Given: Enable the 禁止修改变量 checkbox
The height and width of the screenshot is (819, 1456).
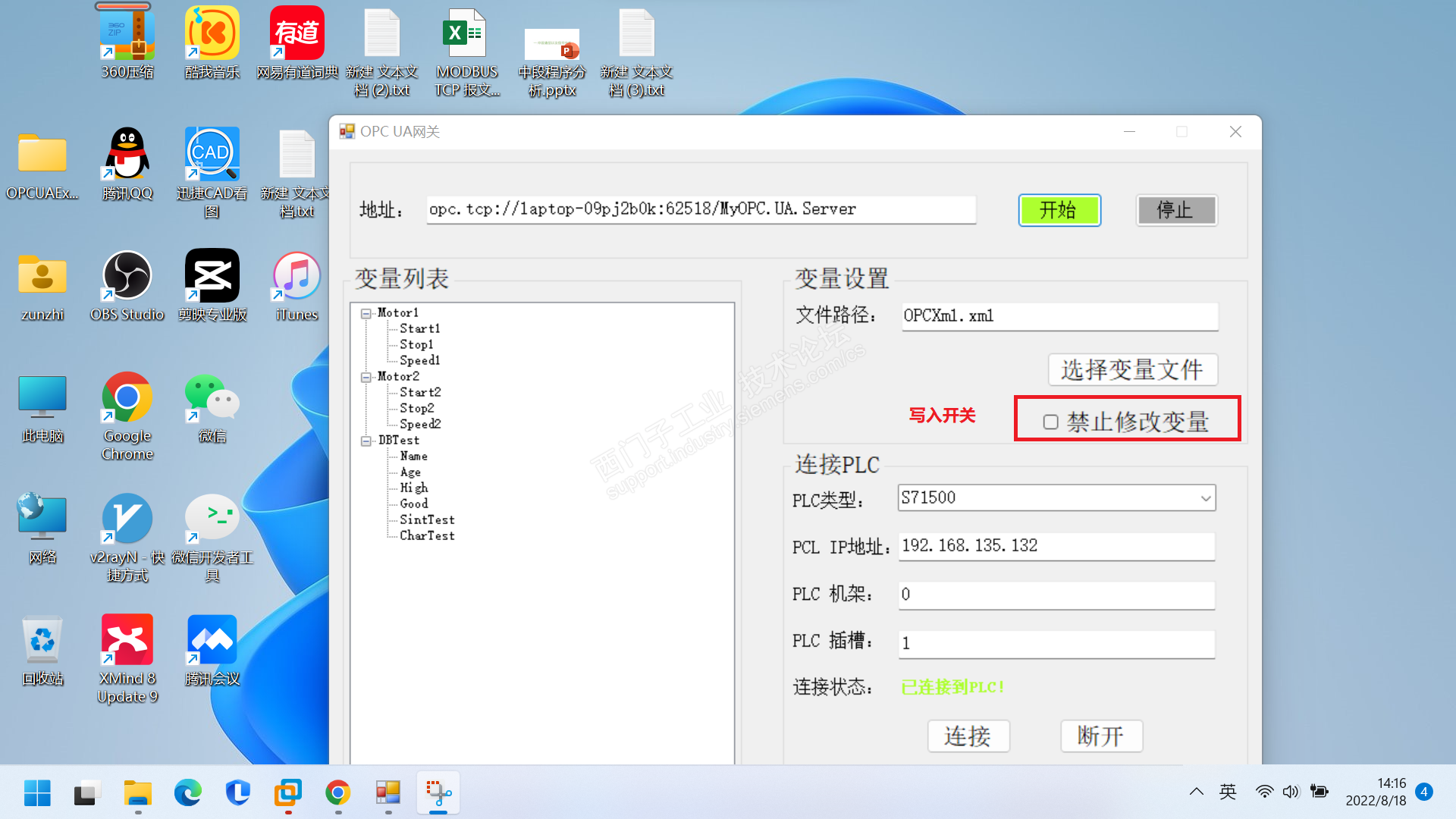Looking at the screenshot, I should click(x=1050, y=422).
